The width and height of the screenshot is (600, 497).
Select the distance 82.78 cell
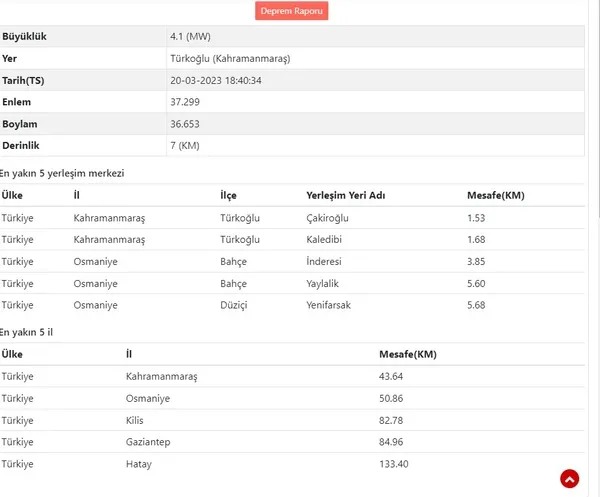coord(391,420)
